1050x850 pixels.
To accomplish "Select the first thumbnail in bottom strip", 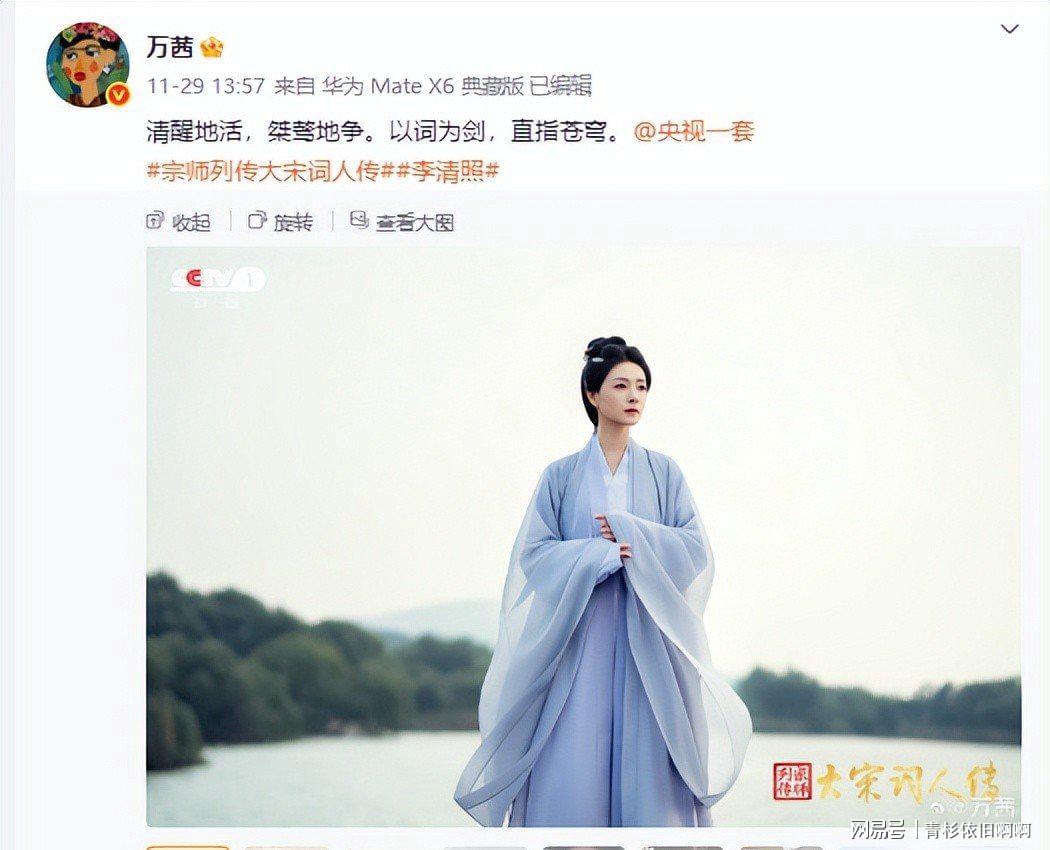I will pyautogui.click(x=188, y=847).
